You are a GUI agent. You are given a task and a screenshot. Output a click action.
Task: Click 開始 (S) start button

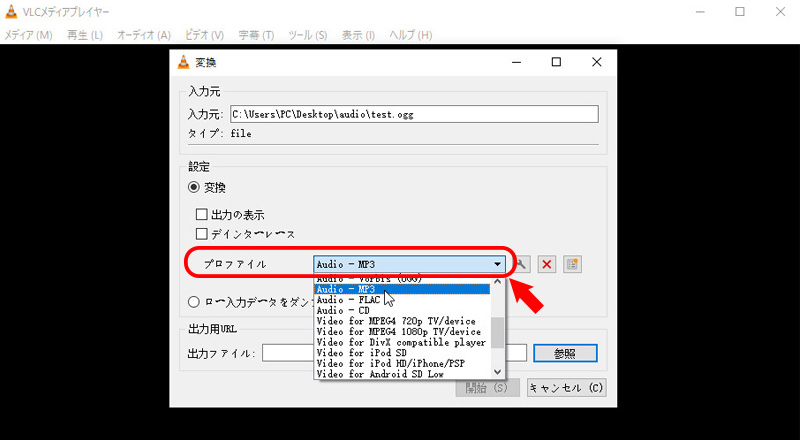click(x=487, y=388)
